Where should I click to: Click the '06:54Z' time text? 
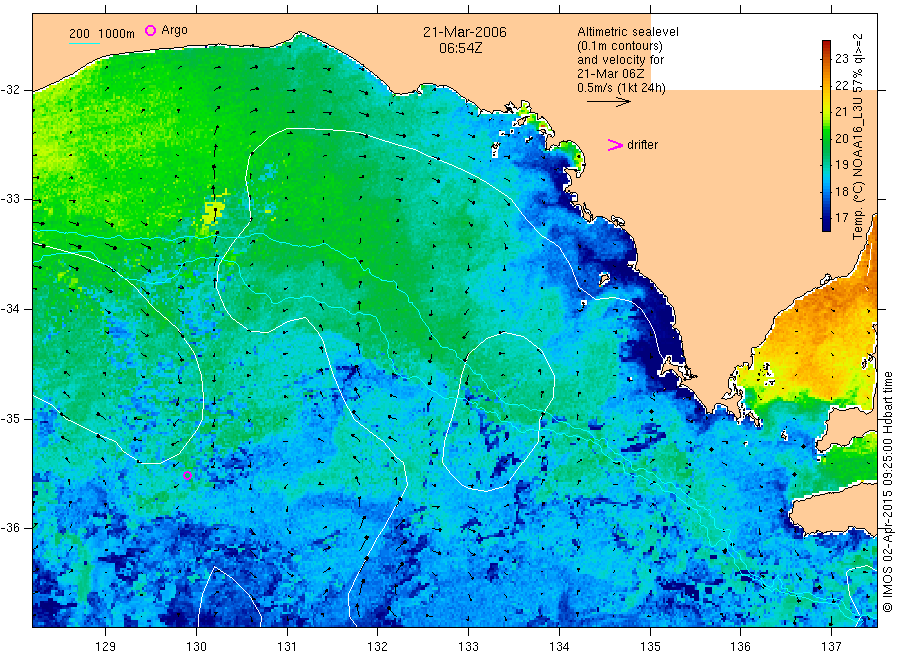click(461, 48)
